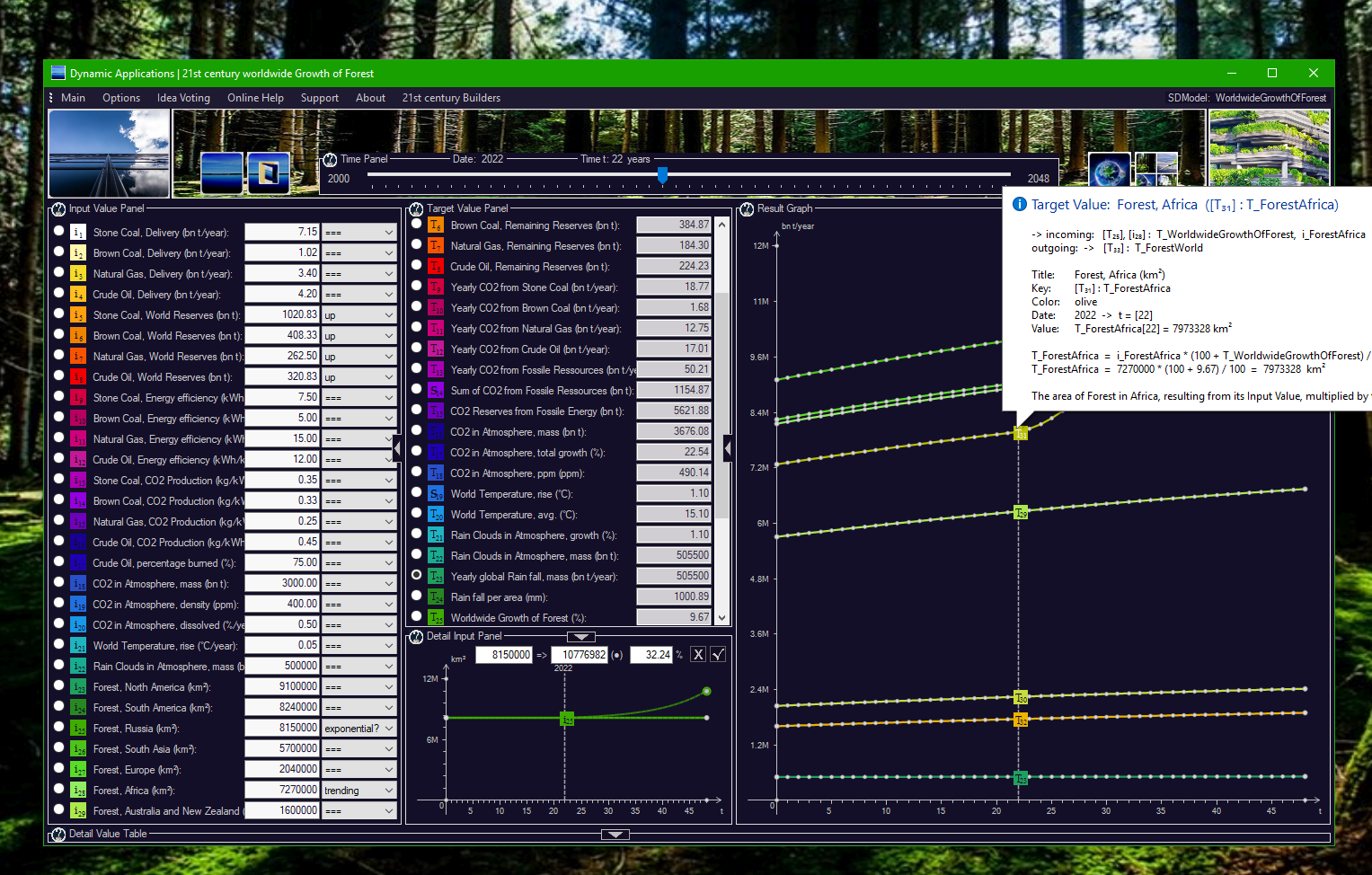Click the Crude Oil, Delivery value field

click(x=282, y=294)
